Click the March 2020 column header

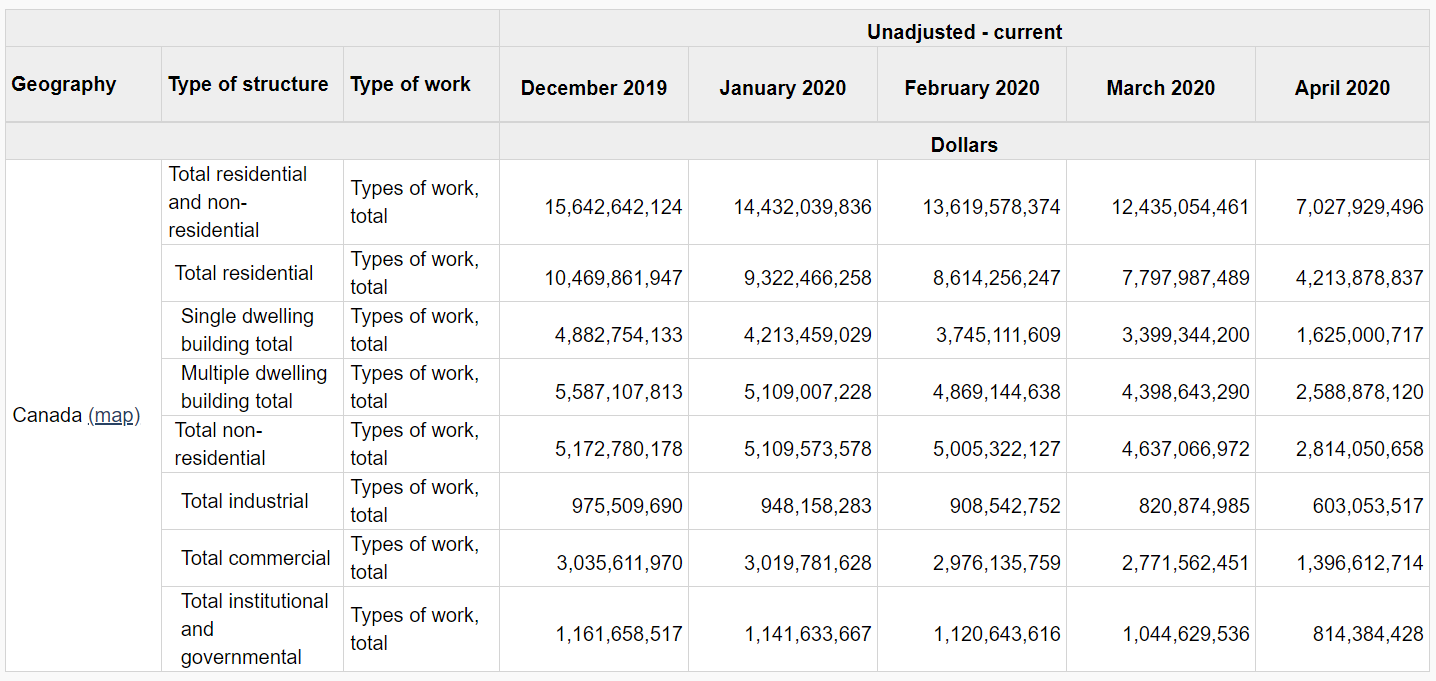point(1161,88)
